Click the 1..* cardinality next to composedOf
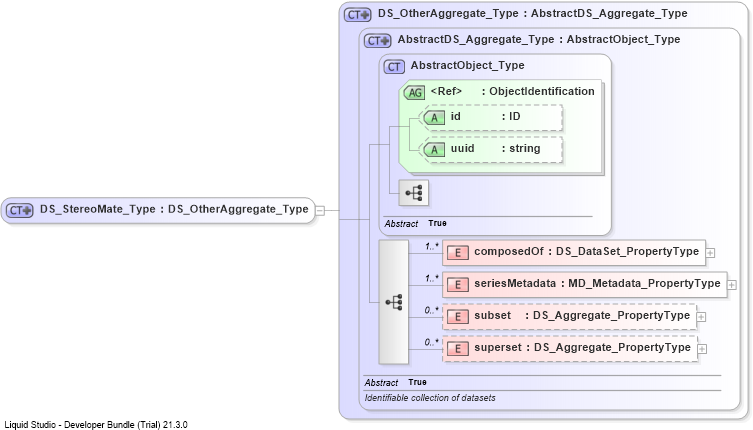Viewport: 753px width, 430px height. (432, 246)
